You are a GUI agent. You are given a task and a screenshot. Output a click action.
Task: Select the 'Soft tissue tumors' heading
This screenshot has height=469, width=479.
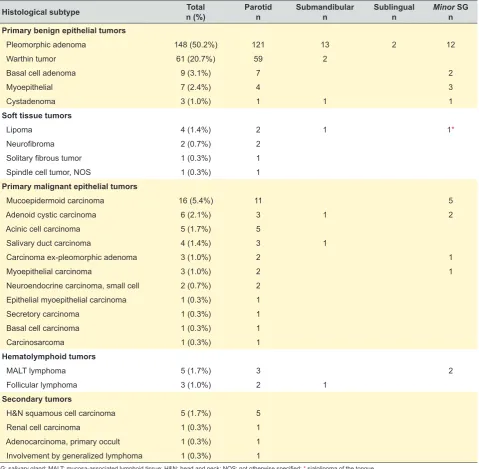click(x=37, y=116)
